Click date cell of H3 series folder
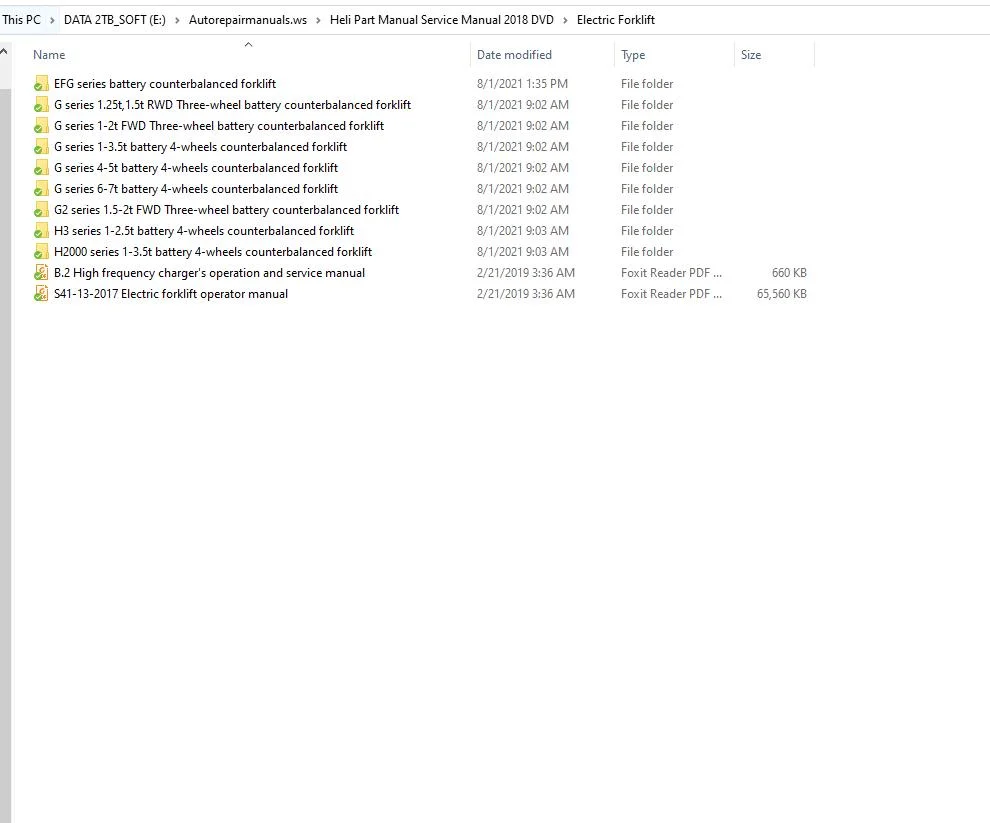 pyautogui.click(x=523, y=231)
